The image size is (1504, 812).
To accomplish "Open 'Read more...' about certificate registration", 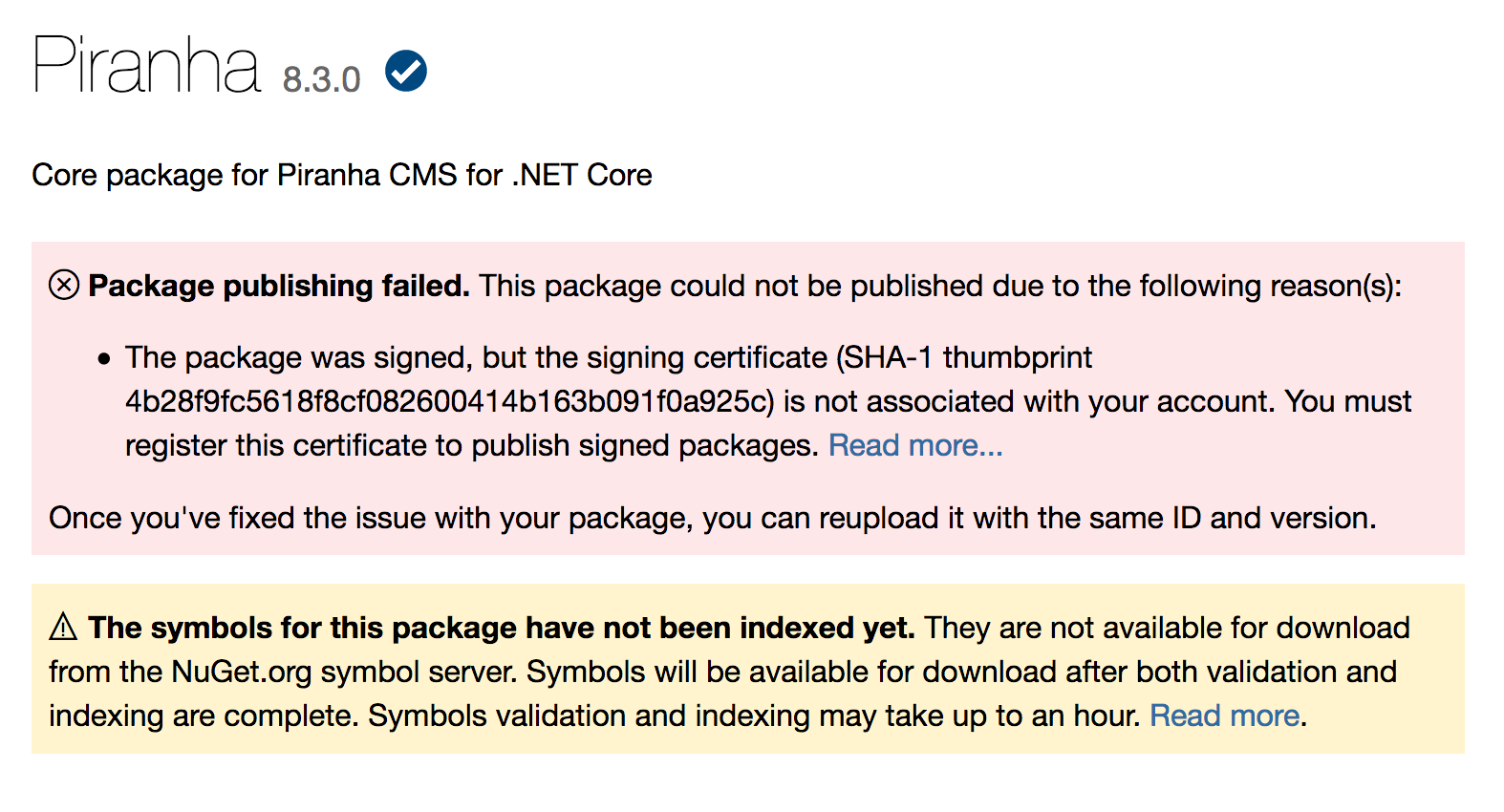I will coord(914,445).
